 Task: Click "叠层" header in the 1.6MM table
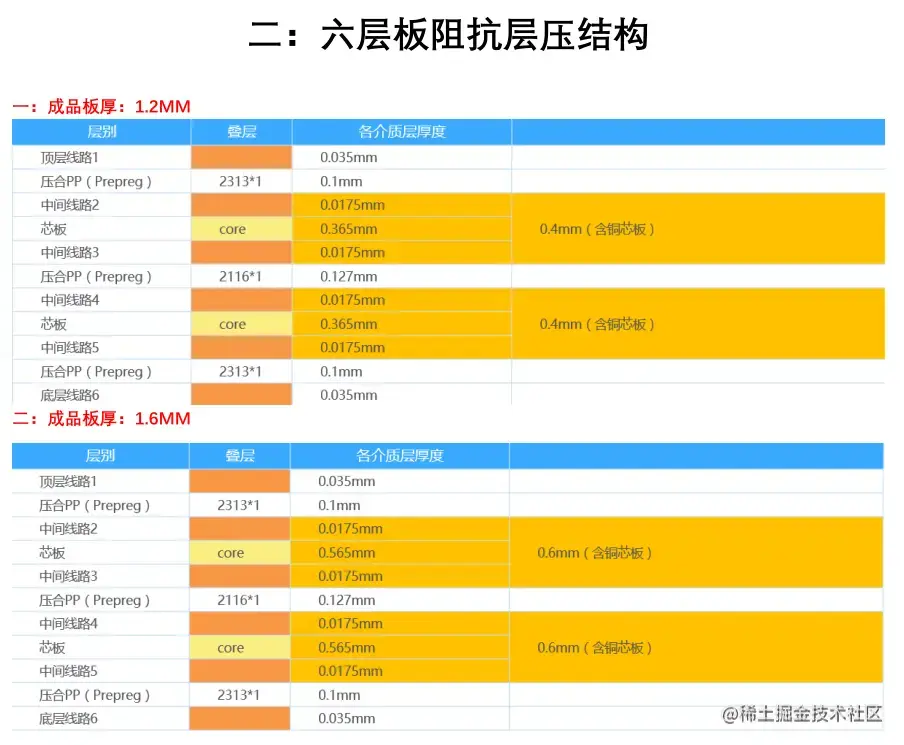pyautogui.click(x=240, y=456)
